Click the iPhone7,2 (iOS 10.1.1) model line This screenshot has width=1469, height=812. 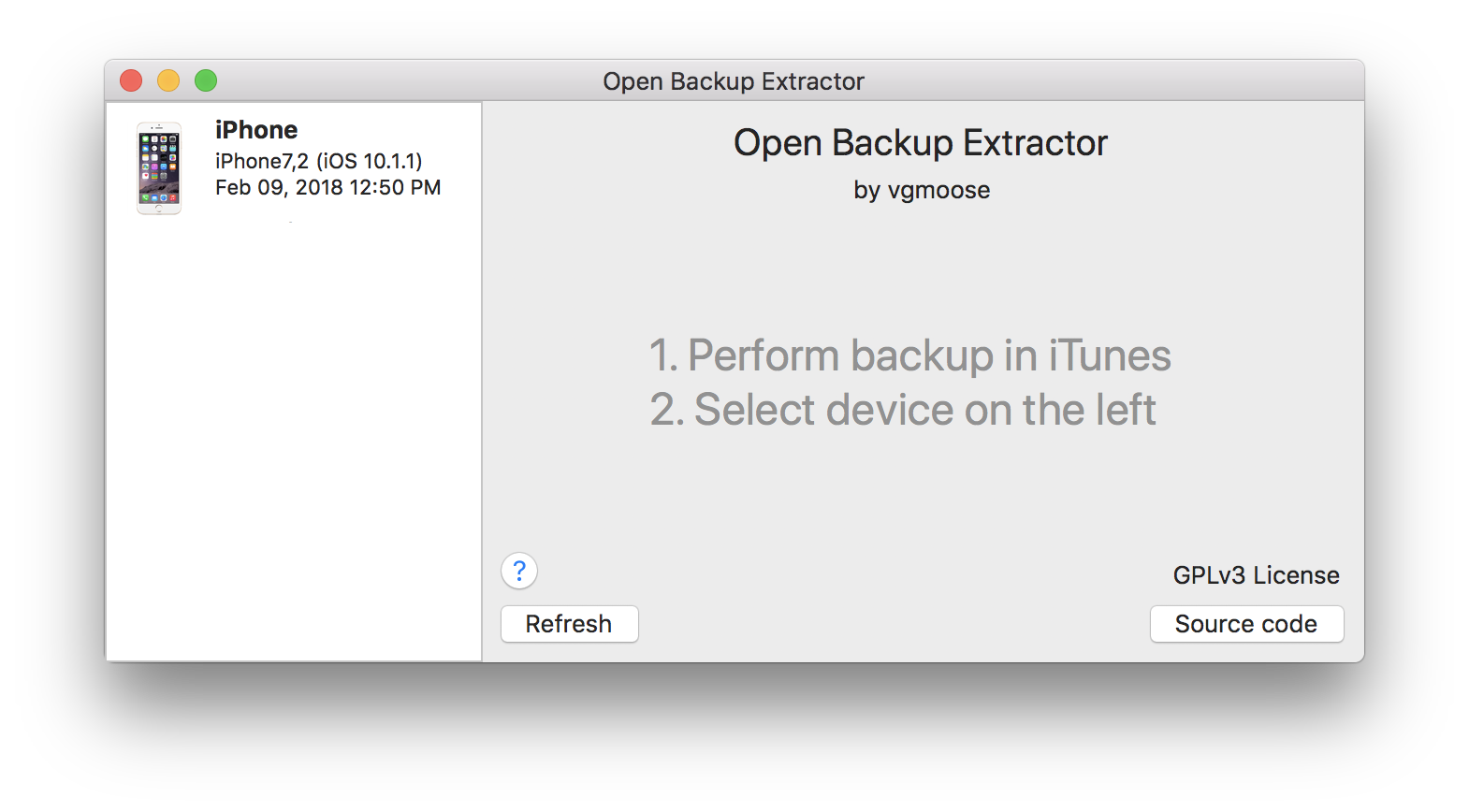click(x=318, y=161)
